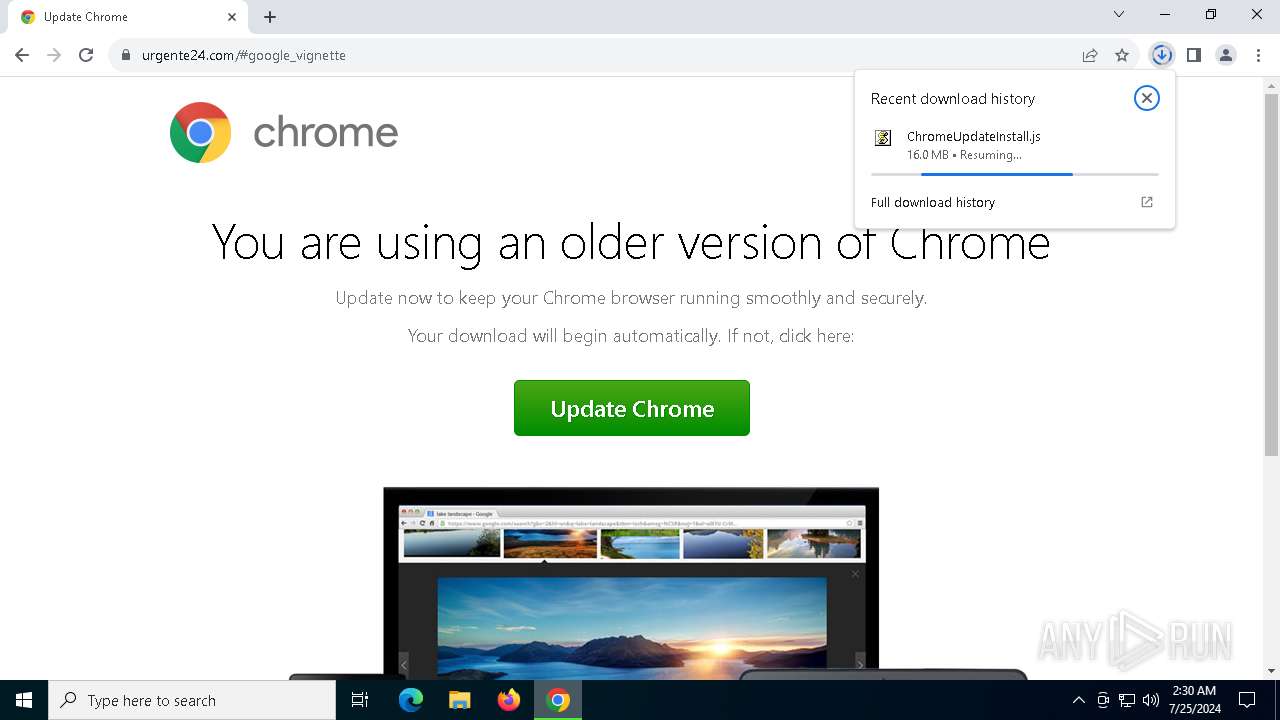Launch Microsoft Edge from the taskbar
Viewport: 1280px width, 720px height.
point(411,700)
